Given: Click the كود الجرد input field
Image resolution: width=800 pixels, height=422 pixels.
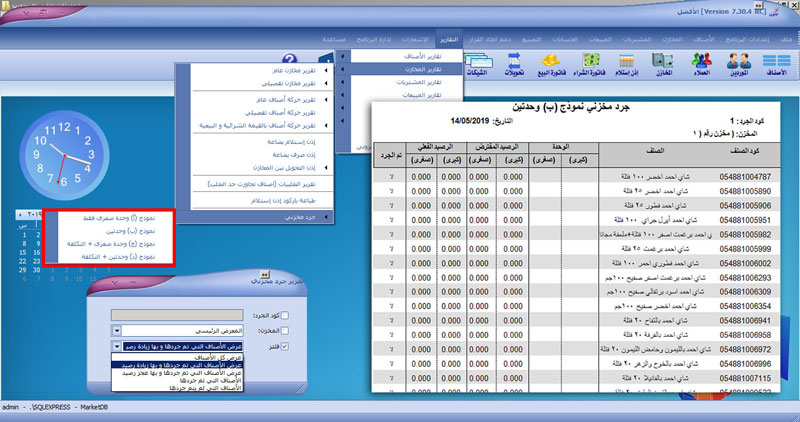Looking at the screenshot, I should (177, 315).
